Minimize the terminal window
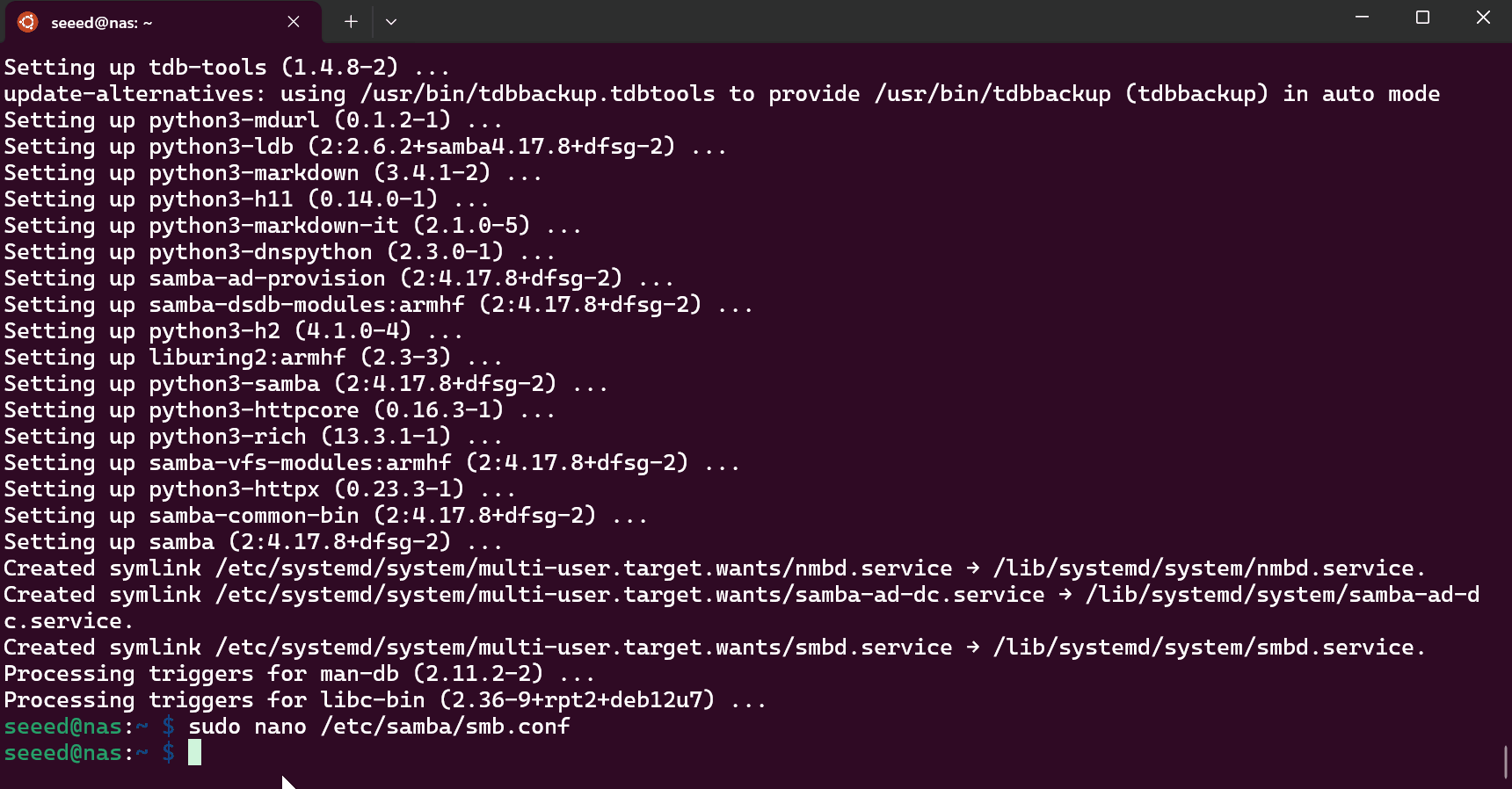The height and width of the screenshot is (789, 1512). coord(1362,18)
